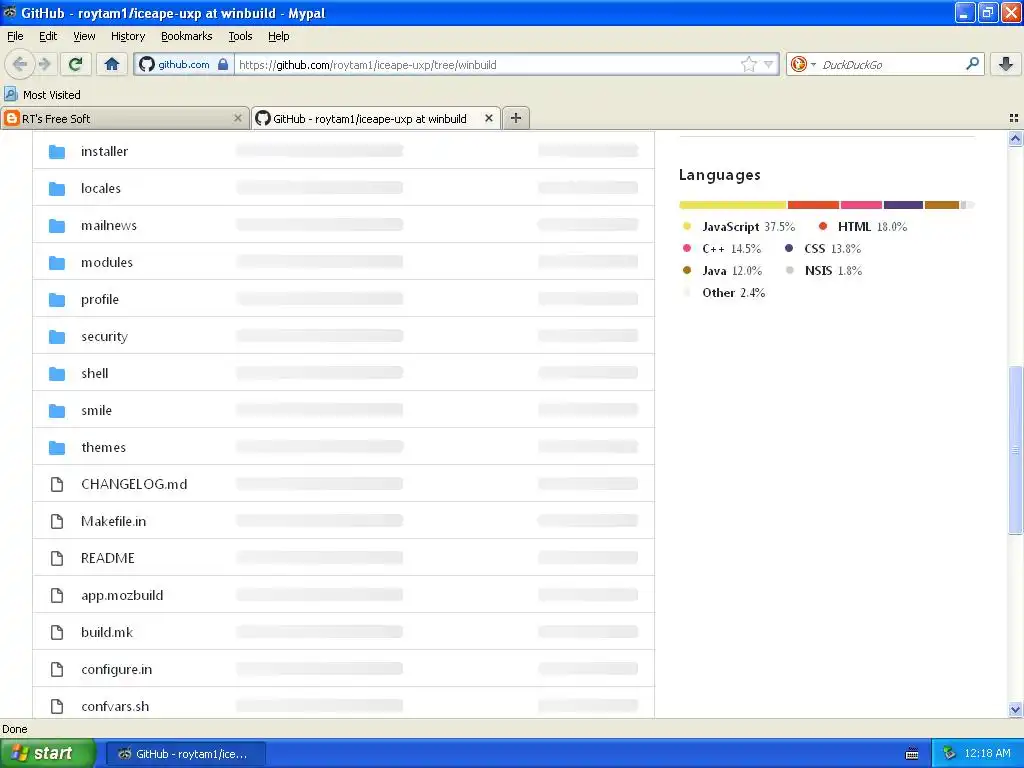
Task: Click the orange-red HTML segment of language bar
Action: 813,205
